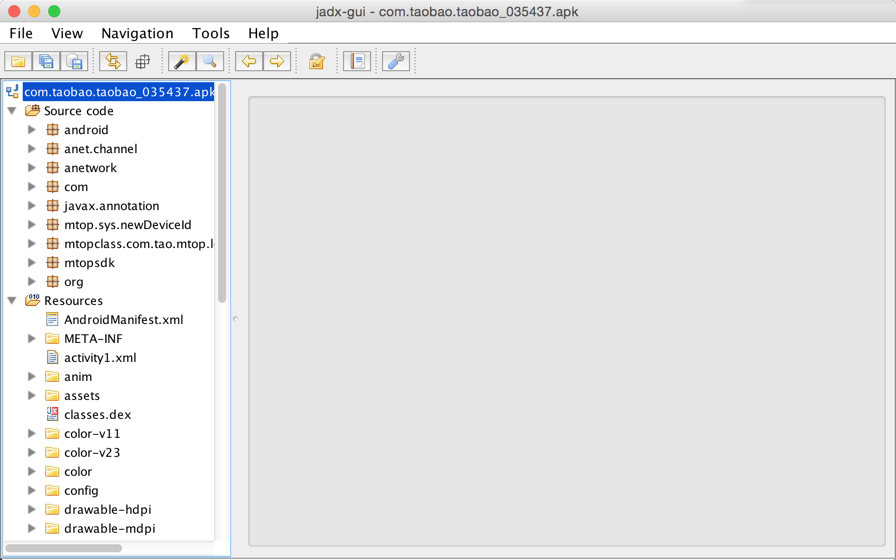Expand the color-v11 folder

[32, 433]
